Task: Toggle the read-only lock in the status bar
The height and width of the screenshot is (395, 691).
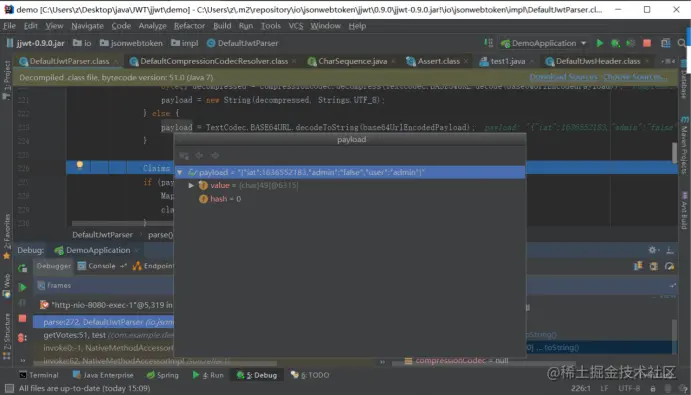Action: [653, 388]
